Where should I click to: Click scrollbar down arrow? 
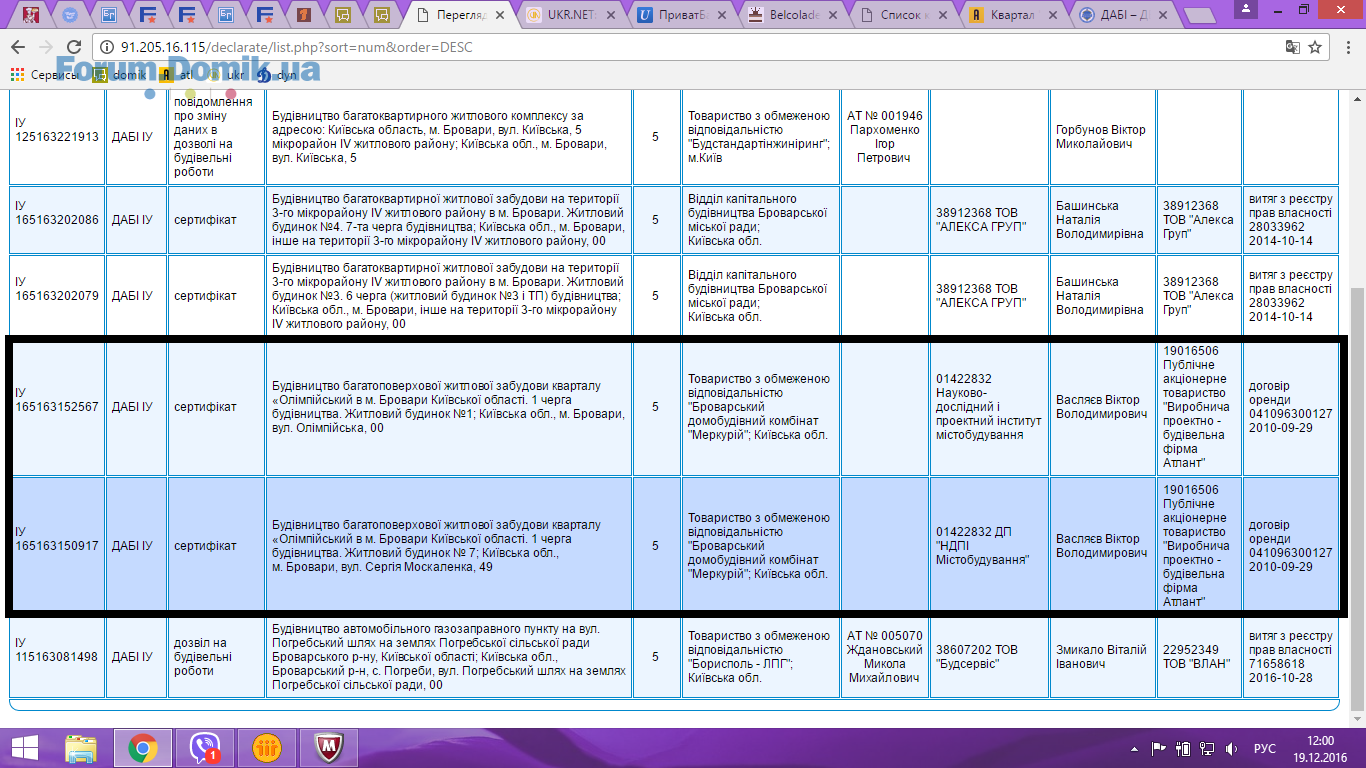point(1357,719)
